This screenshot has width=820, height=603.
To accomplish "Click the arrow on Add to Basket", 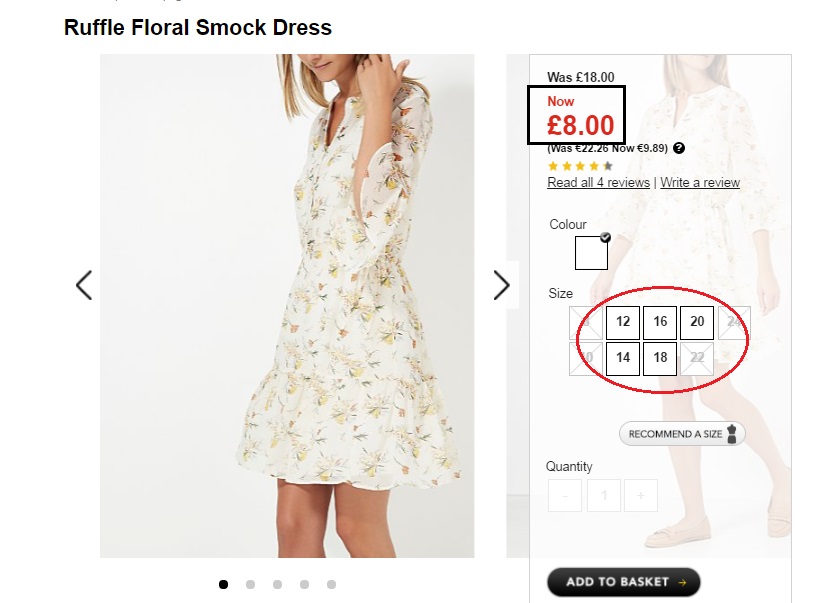I will [682, 582].
